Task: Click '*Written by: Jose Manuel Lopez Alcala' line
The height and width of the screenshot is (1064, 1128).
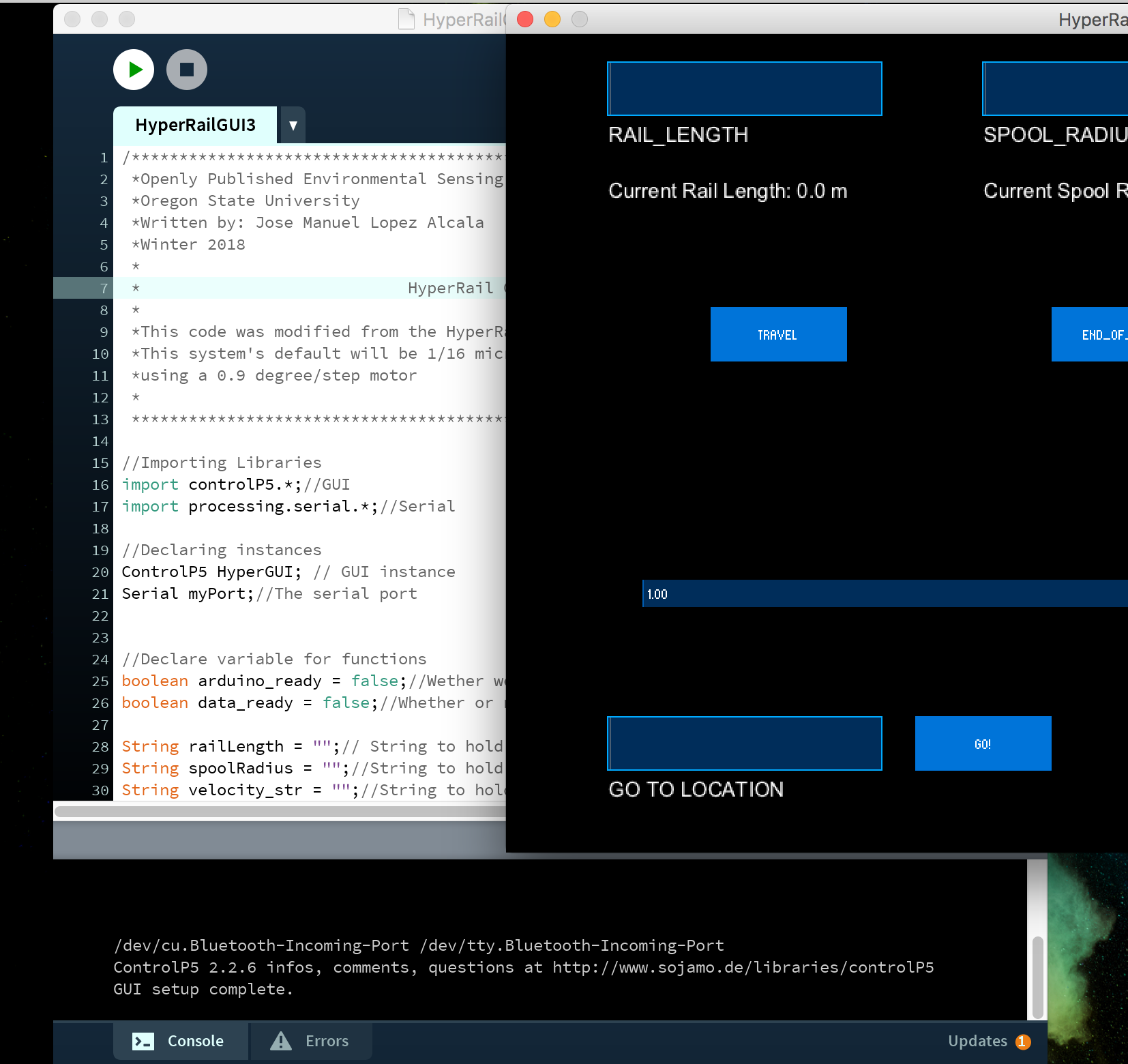Action: point(308,222)
